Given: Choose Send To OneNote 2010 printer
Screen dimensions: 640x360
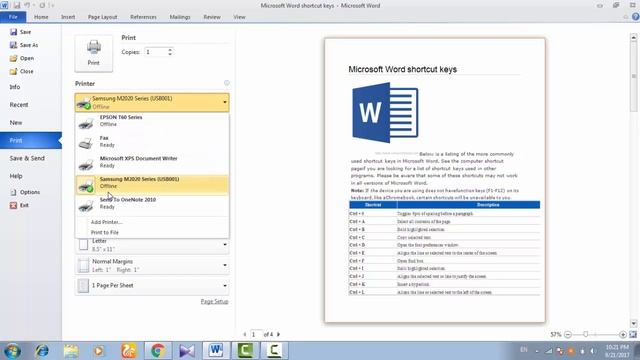Looking at the screenshot, I should (152, 203).
